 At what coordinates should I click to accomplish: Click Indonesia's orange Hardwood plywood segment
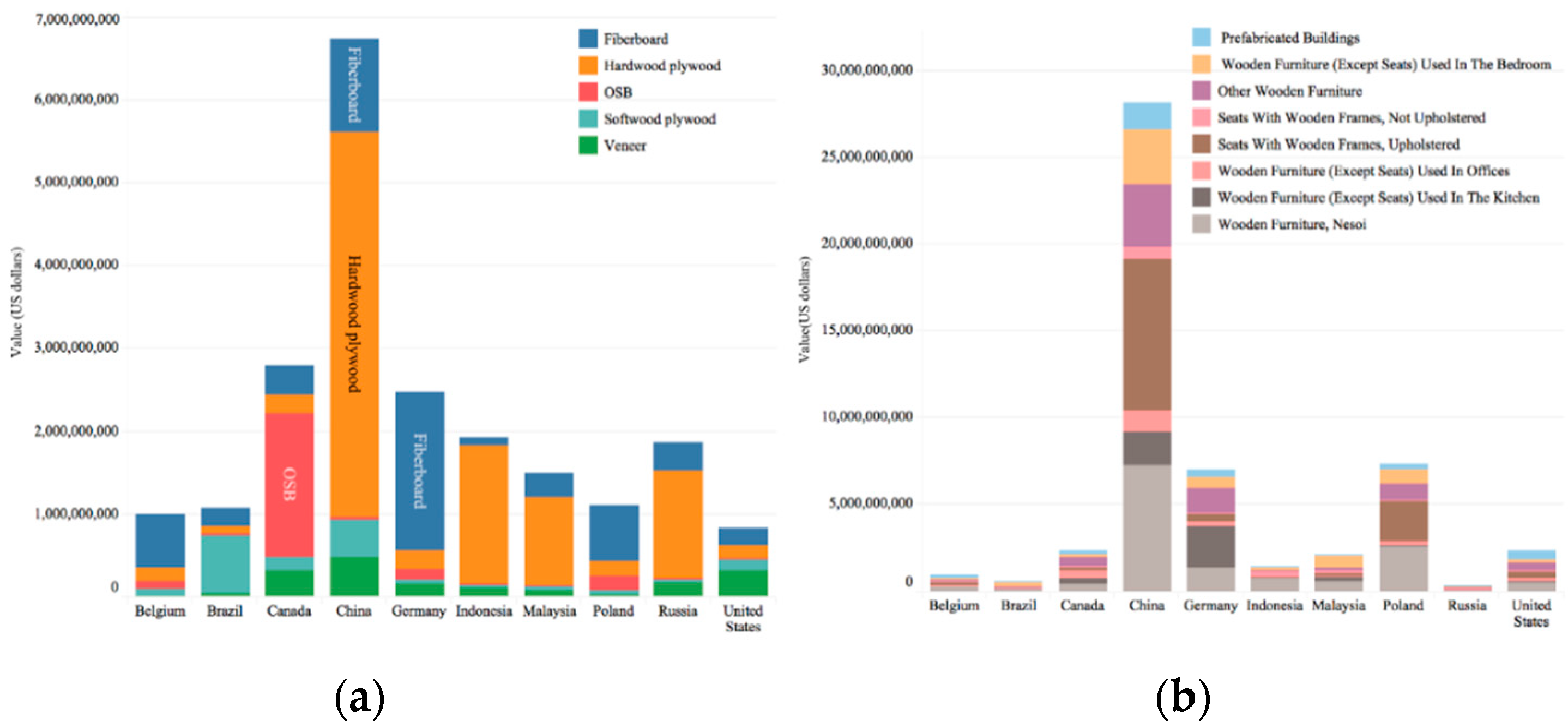coord(484,515)
